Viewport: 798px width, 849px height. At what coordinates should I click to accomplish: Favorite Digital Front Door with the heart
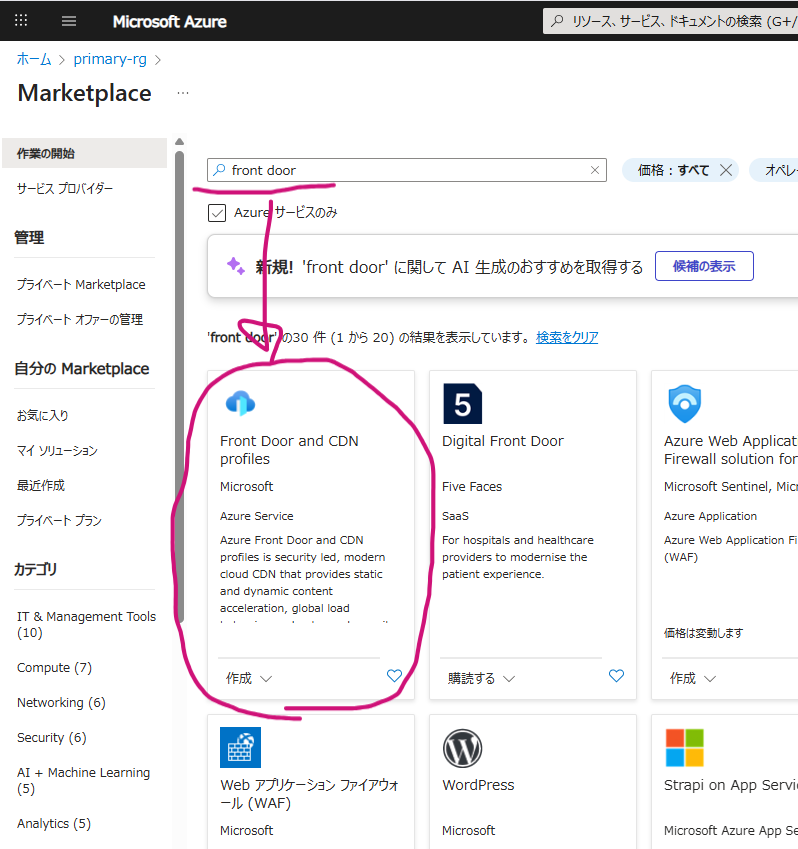pyautogui.click(x=616, y=676)
